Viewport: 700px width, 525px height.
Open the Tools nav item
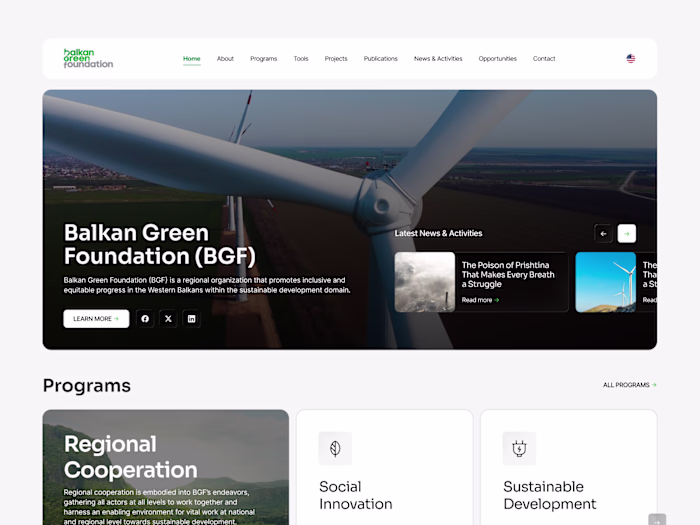(x=301, y=58)
